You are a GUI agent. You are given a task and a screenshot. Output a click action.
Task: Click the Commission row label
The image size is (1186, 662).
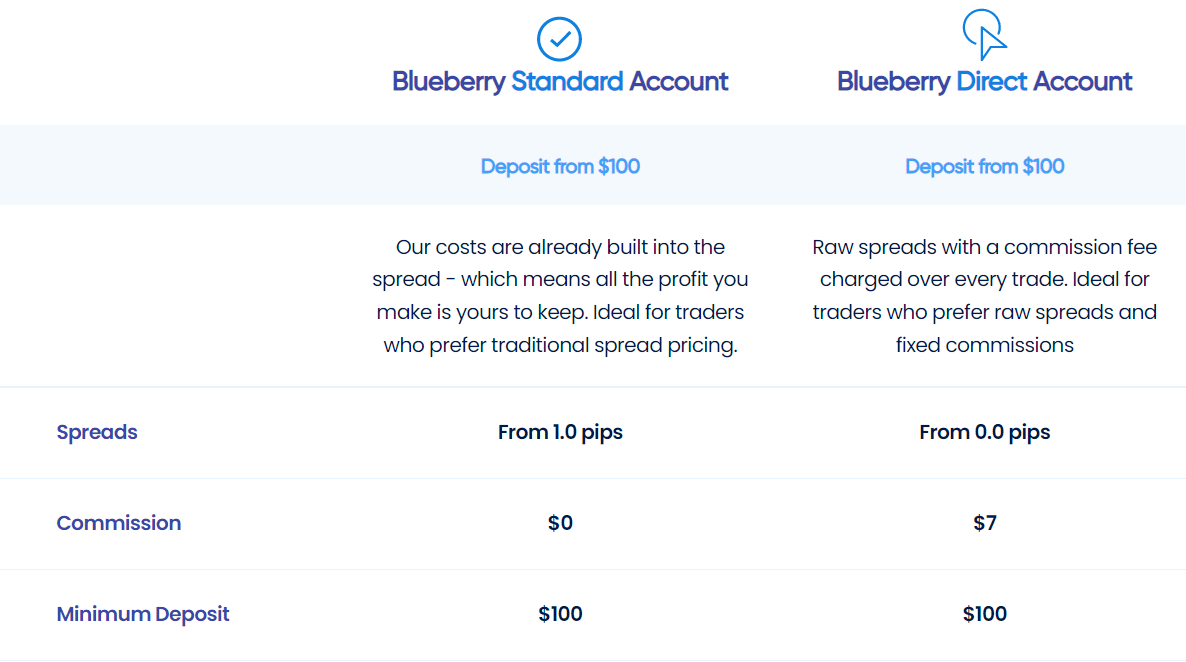pyautogui.click(x=119, y=523)
